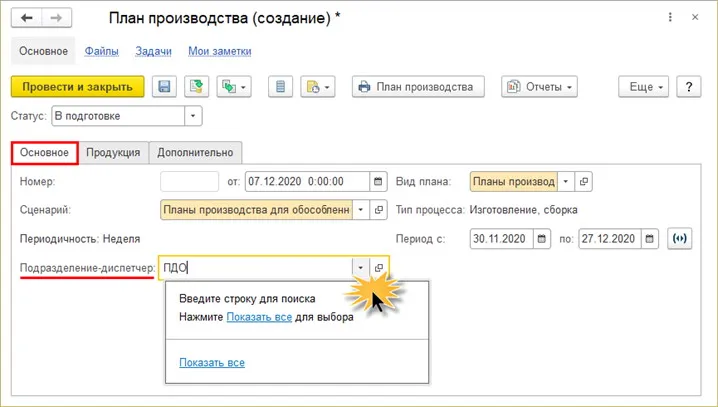Image resolution: width=718 pixels, height=407 pixels.
Task: Open the Отчеты dropdown menu
Action: [x=539, y=87]
